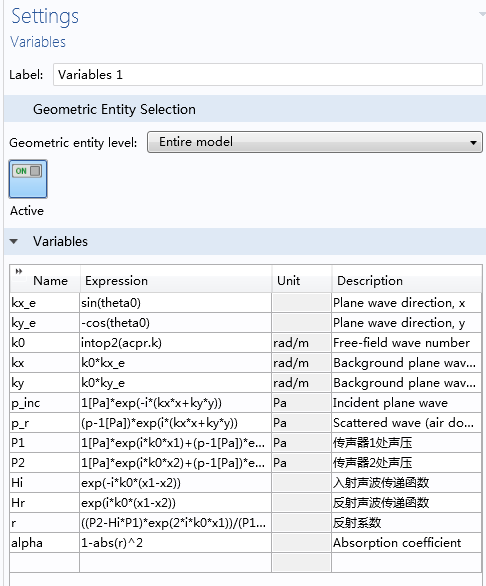This screenshot has width=486, height=586.
Task: Select the k0 expression intop2(acpr.k)
Action: (x=176, y=343)
